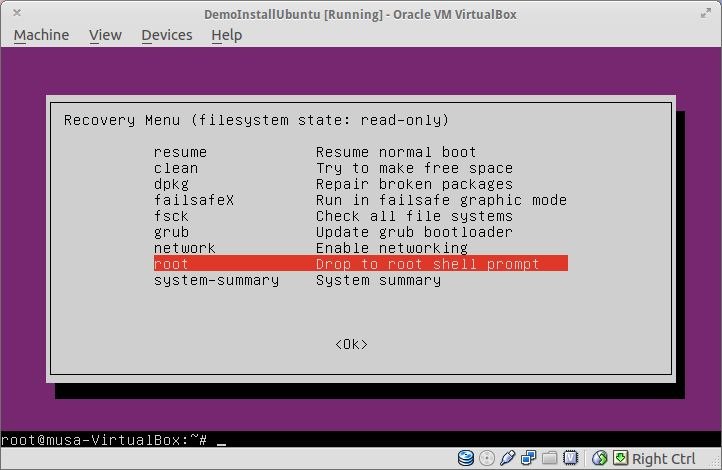Click 'Update grub bootloader' description
This screenshot has height=470, width=722.
414,232
